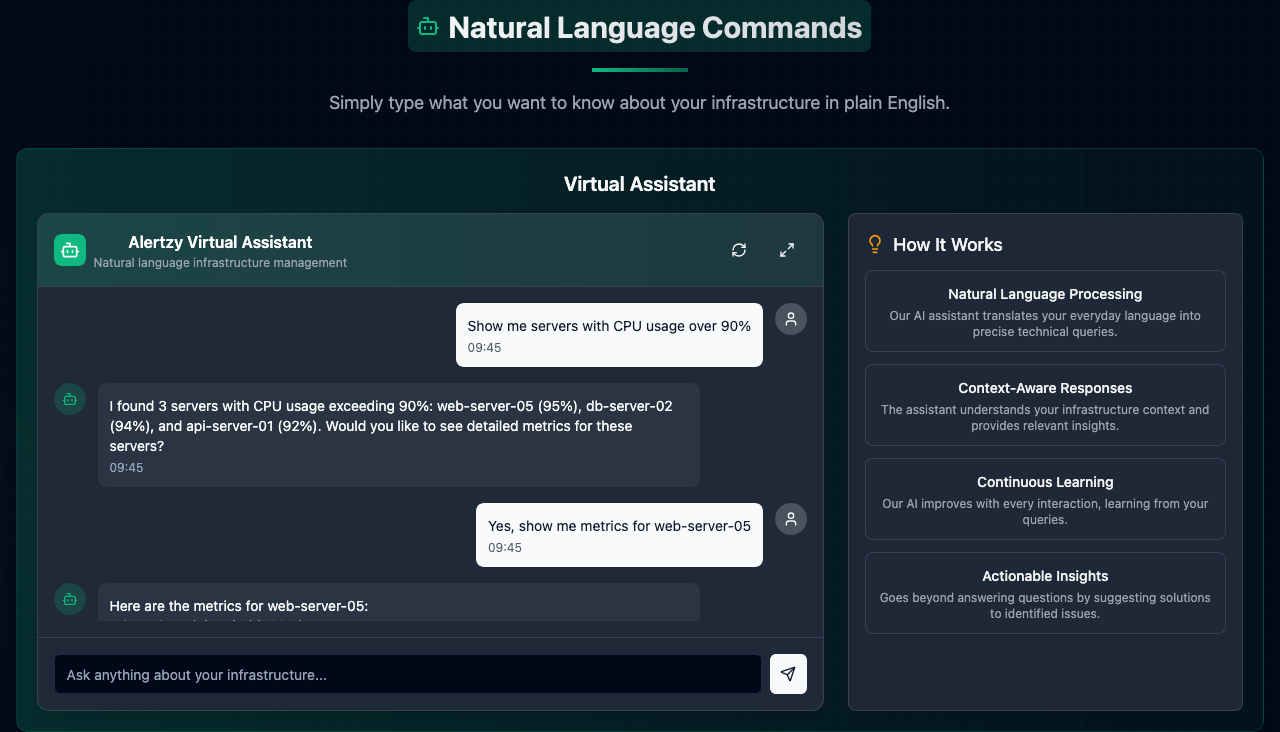Click user avatar beside 'Yes, show me metrics' message
The height and width of the screenshot is (732, 1280).
pos(791,519)
